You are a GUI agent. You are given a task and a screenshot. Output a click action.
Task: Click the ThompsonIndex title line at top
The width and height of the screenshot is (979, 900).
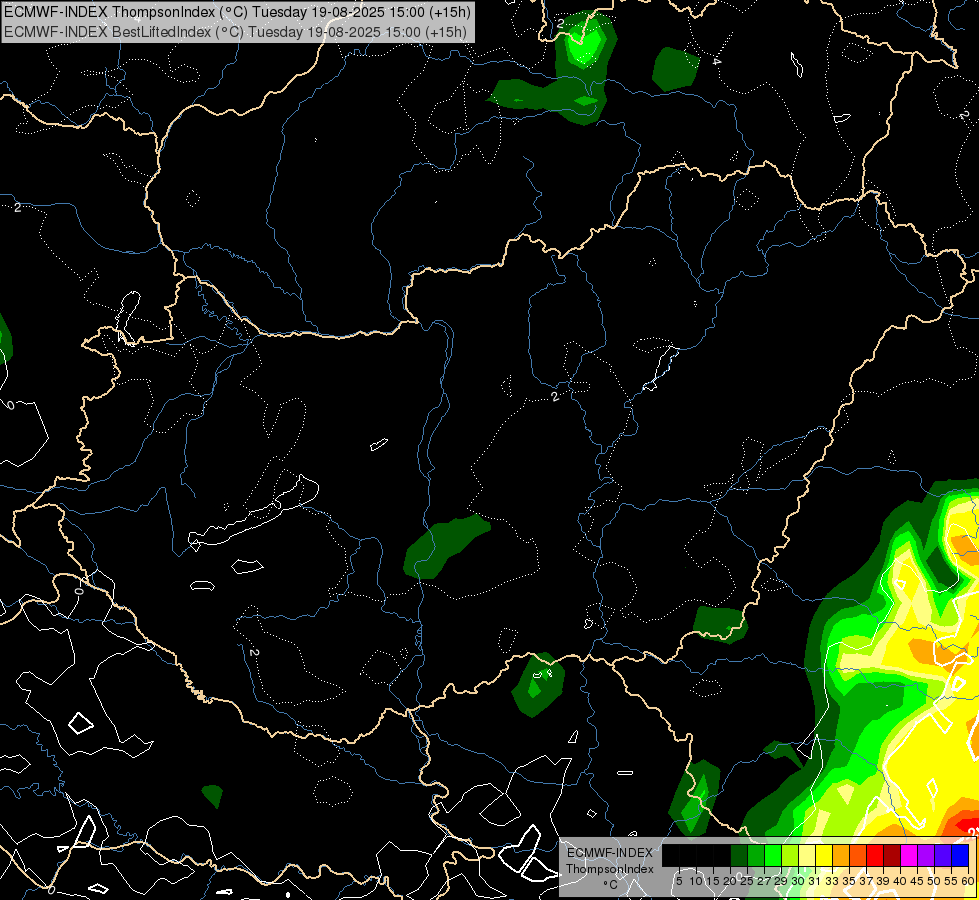(237, 12)
